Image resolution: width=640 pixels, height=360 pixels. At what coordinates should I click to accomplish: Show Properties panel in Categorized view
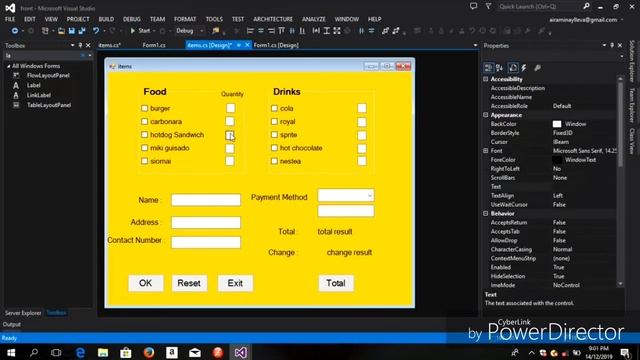[x=488, y=68]
